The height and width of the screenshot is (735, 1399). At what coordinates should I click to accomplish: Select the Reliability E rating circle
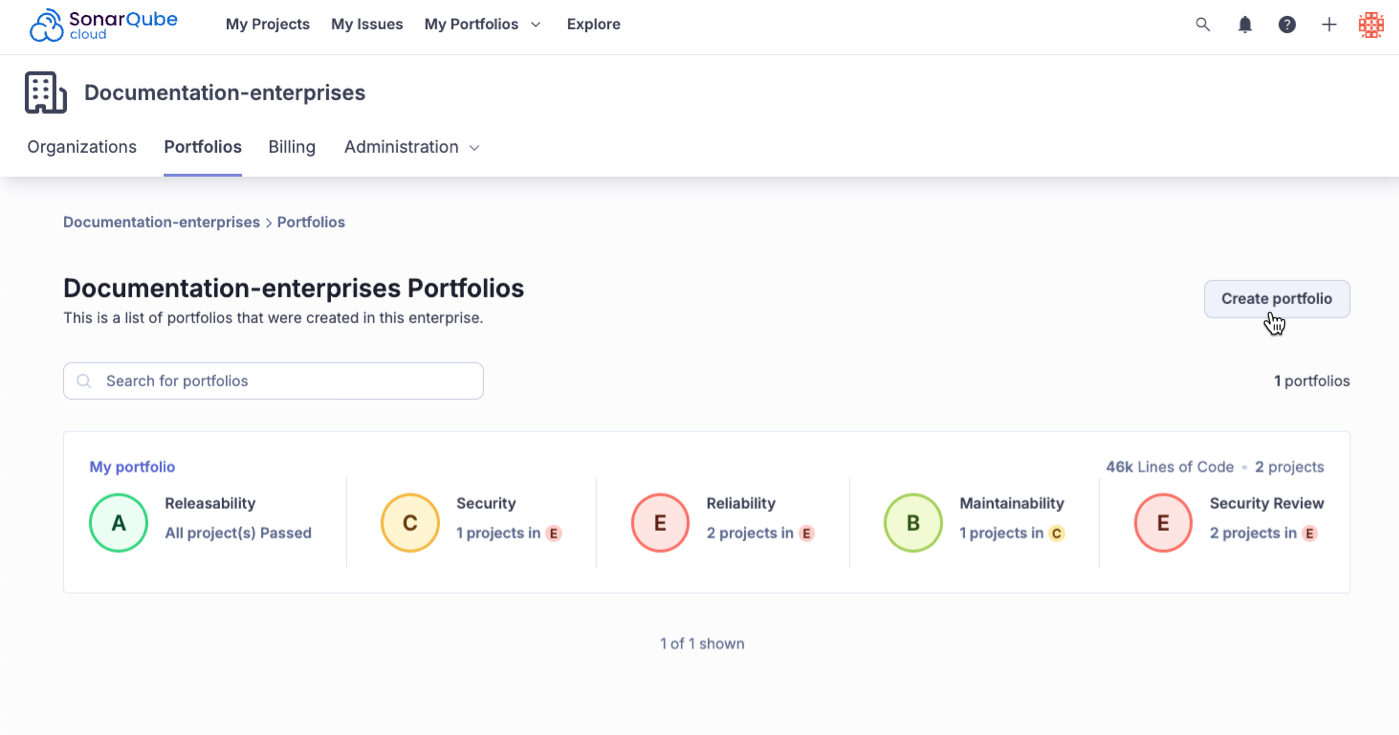[660, 523]
